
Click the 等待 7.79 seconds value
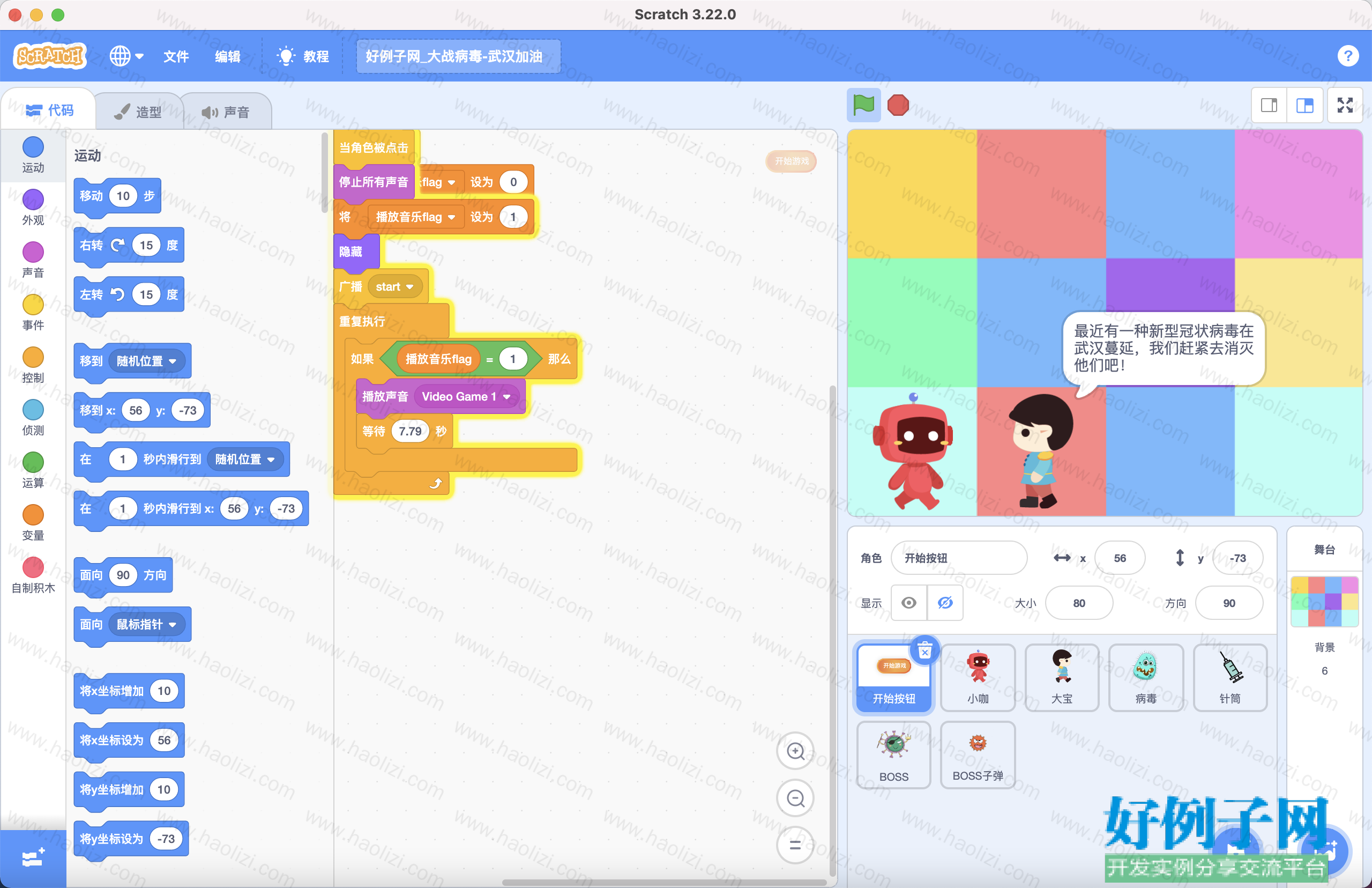point(409,431)
